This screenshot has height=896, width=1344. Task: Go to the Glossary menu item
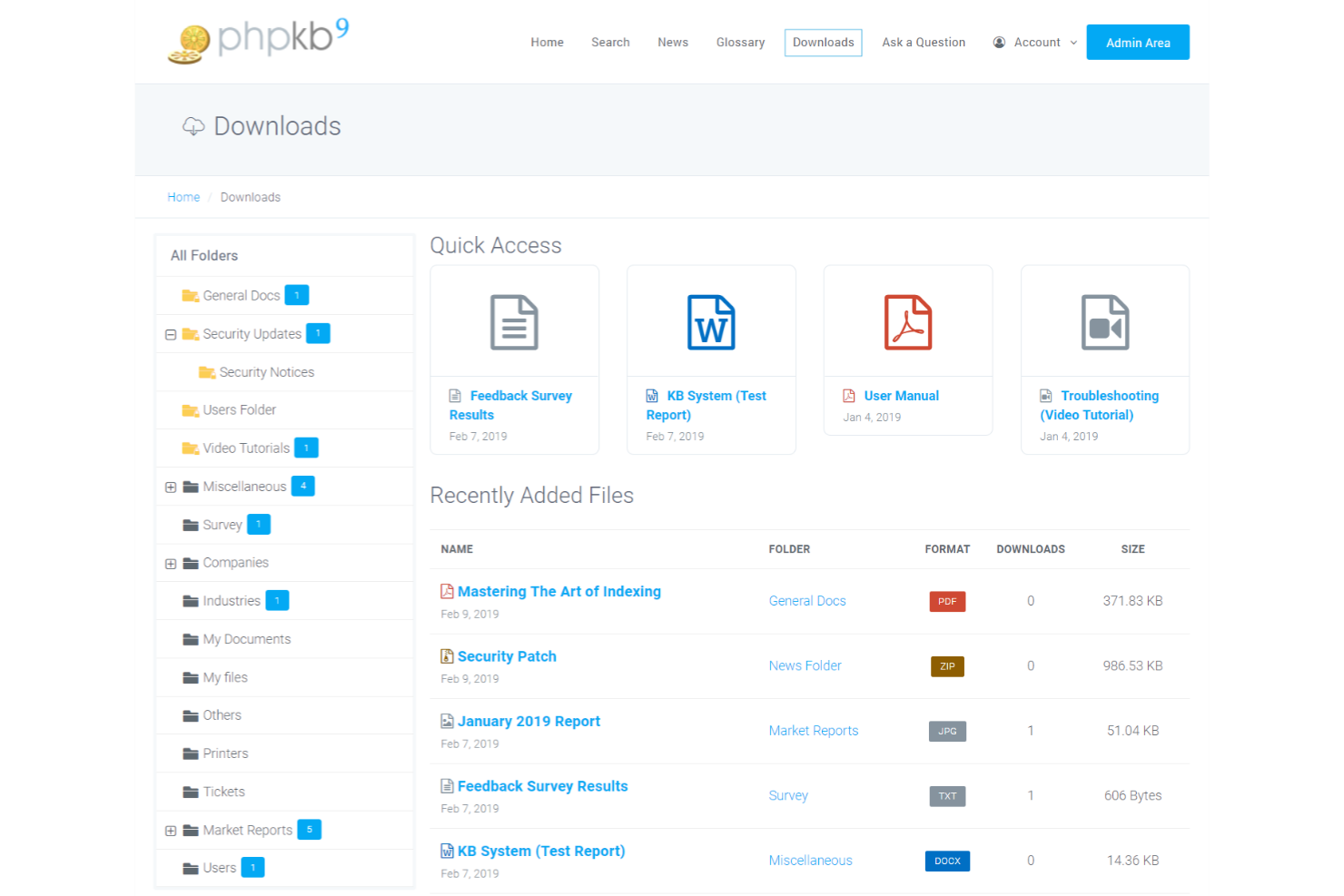coord(740,43)
